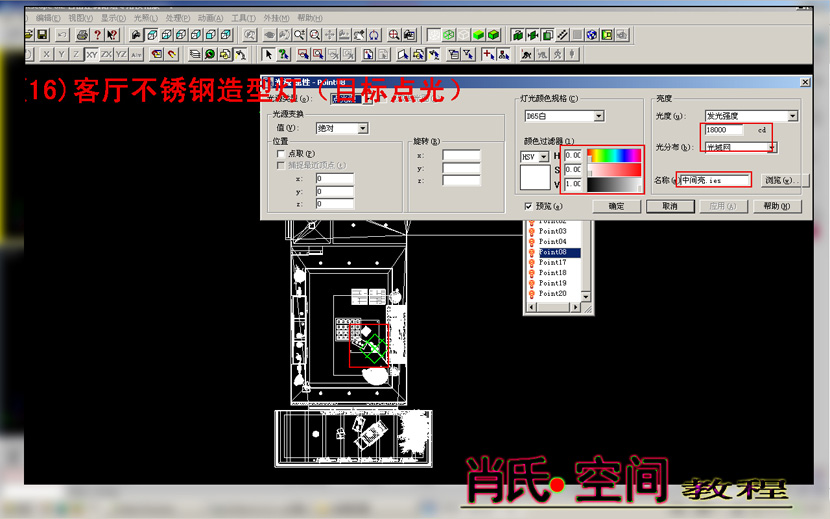
Task: Open the 光照(L) menu
Action: click(x=146, y=18)
